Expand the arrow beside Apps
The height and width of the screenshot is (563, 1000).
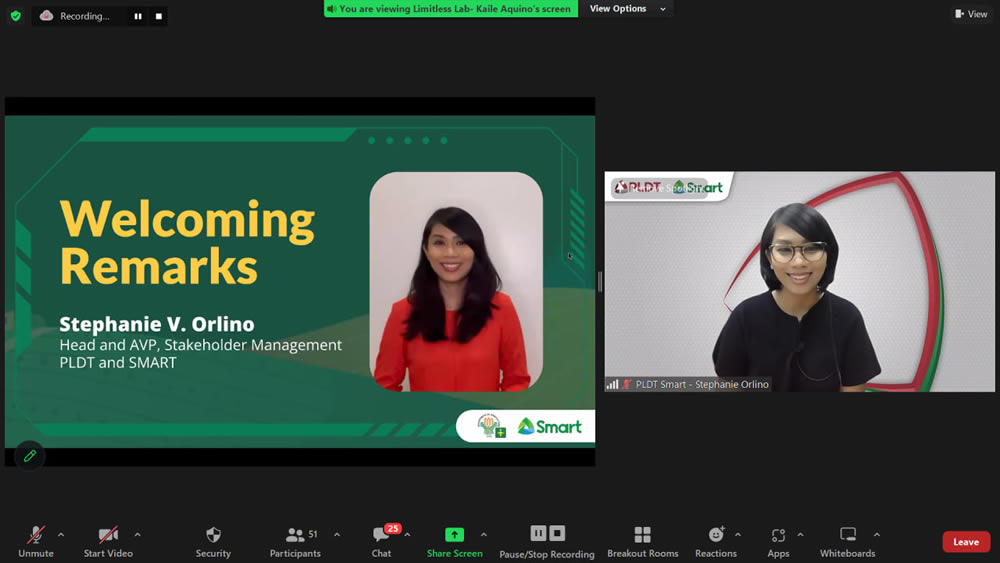coord(800,535)
